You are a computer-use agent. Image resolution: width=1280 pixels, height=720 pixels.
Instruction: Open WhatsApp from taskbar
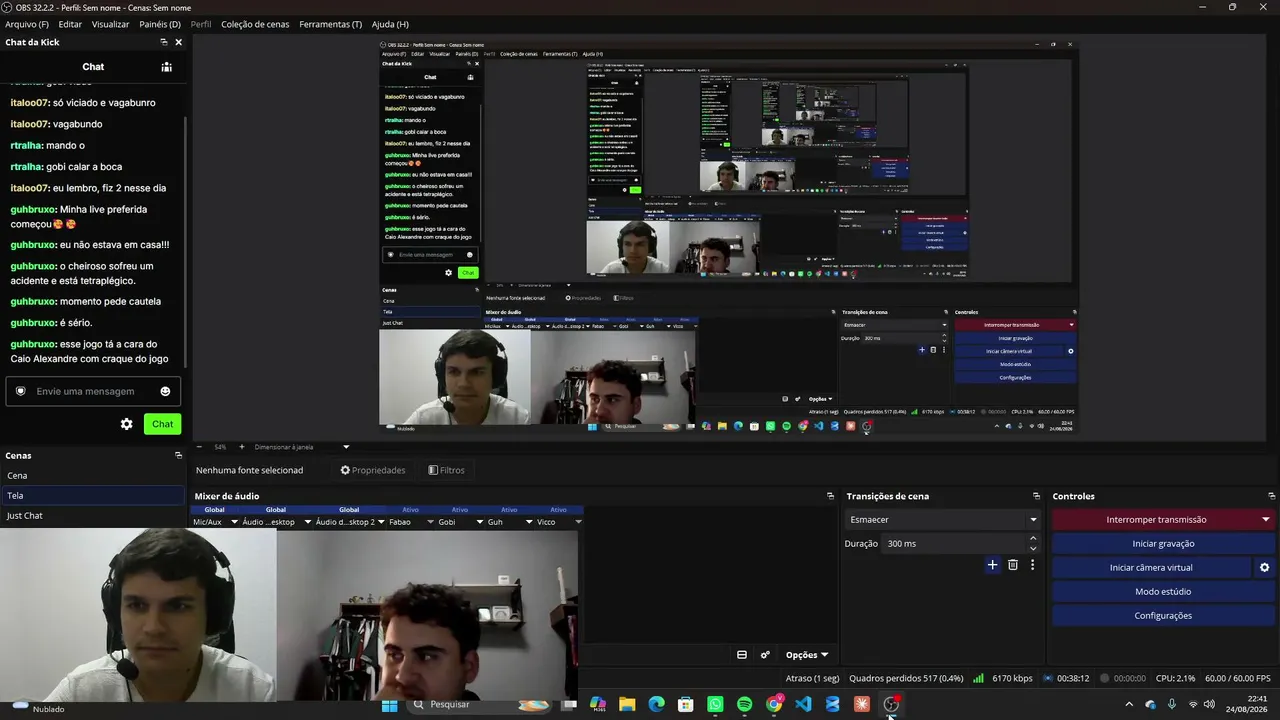coord(715,705)
